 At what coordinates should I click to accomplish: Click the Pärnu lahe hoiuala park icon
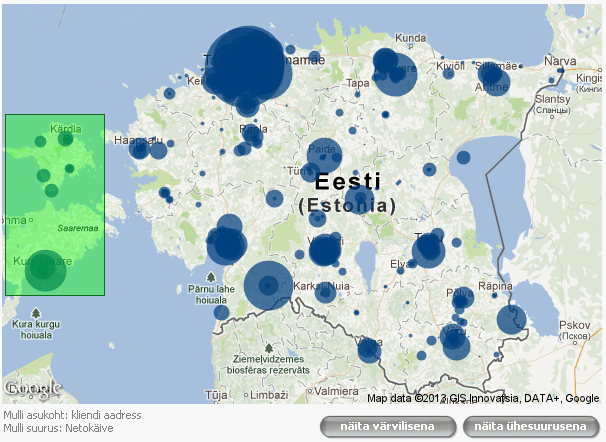click(211, 276)
